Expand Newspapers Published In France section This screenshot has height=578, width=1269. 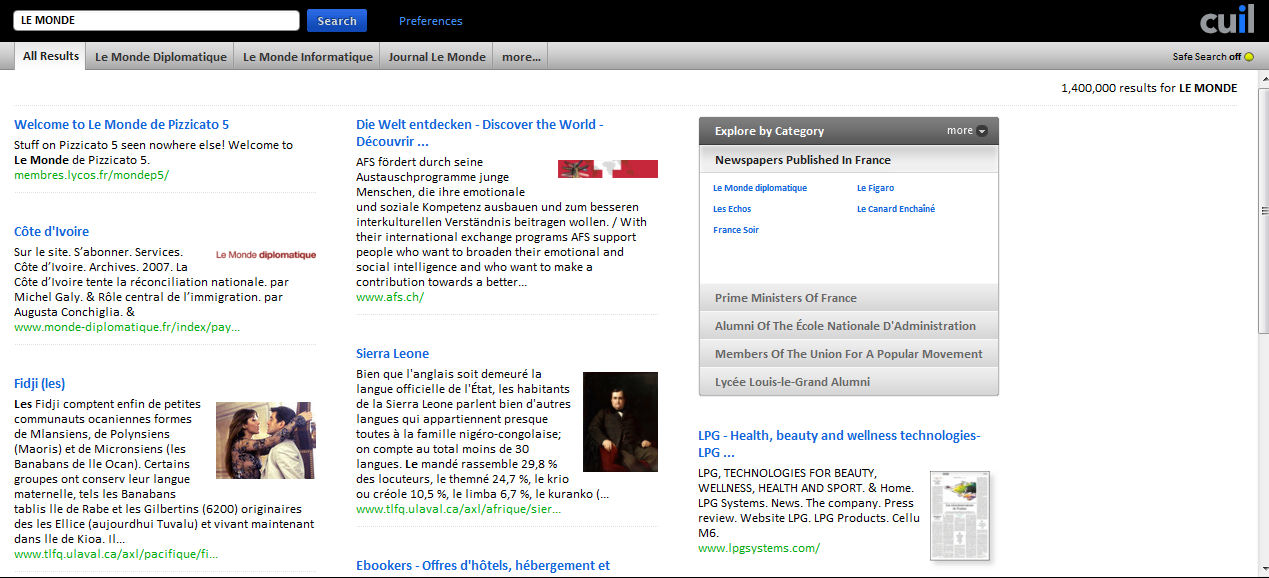848,160
